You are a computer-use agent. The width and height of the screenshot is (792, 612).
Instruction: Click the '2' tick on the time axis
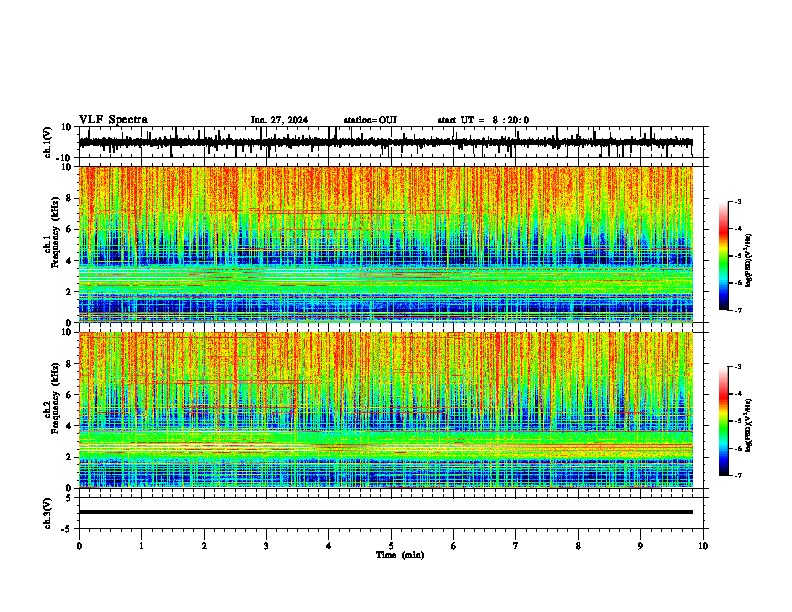[204, 546]
